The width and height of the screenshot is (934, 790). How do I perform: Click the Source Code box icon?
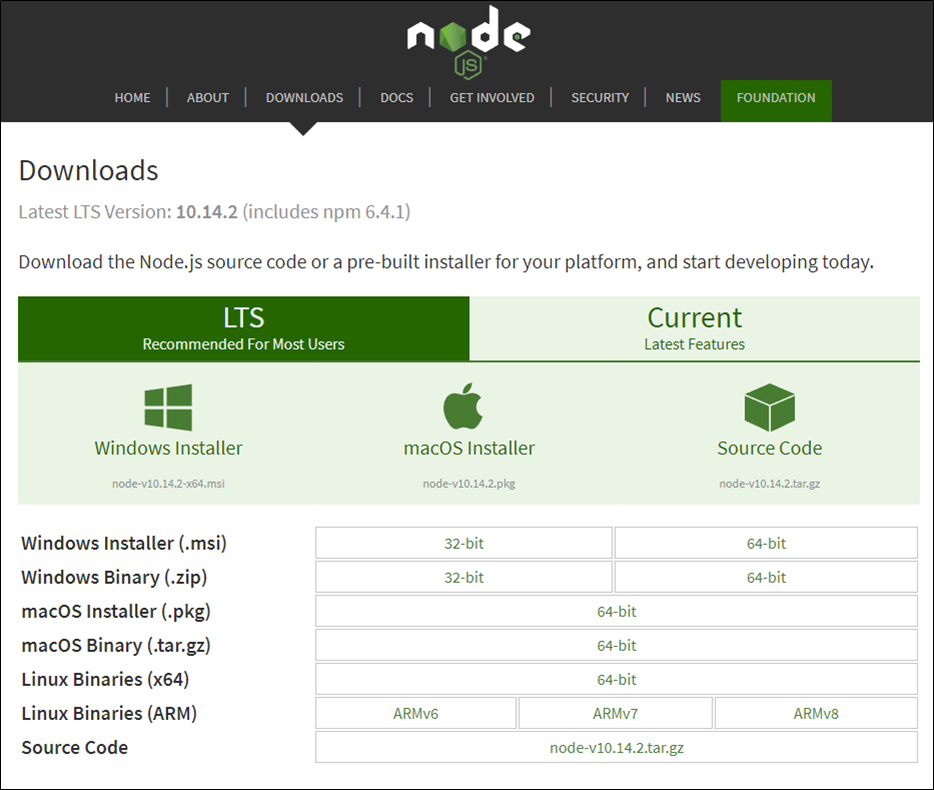click(x=770, y=408)
